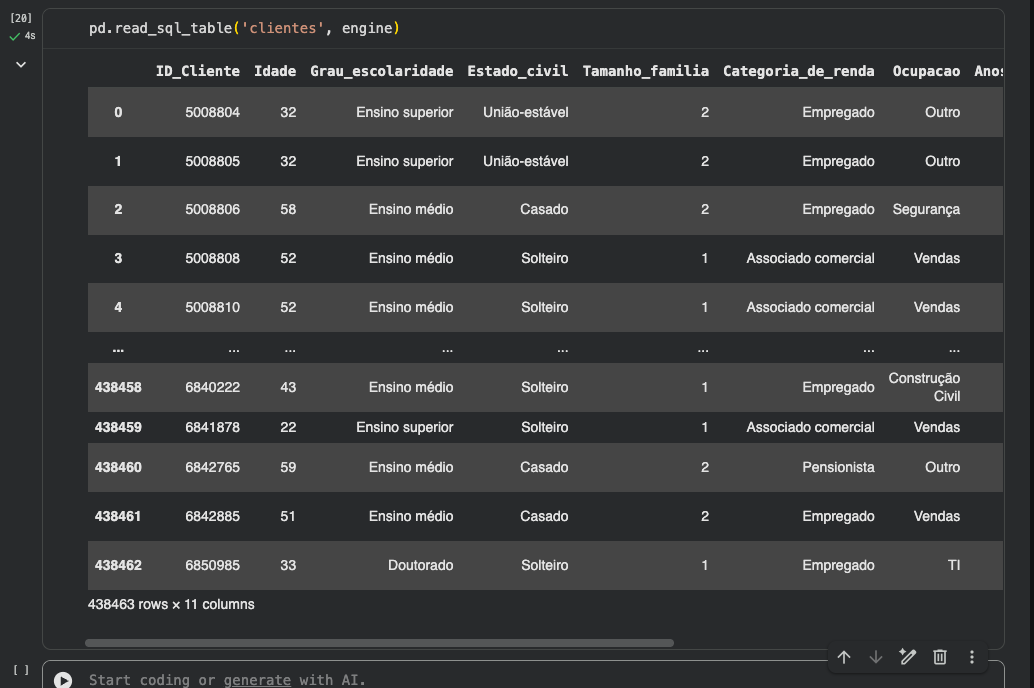Click the '438463 rows × 11 columns' summary text

pos(171,604)
